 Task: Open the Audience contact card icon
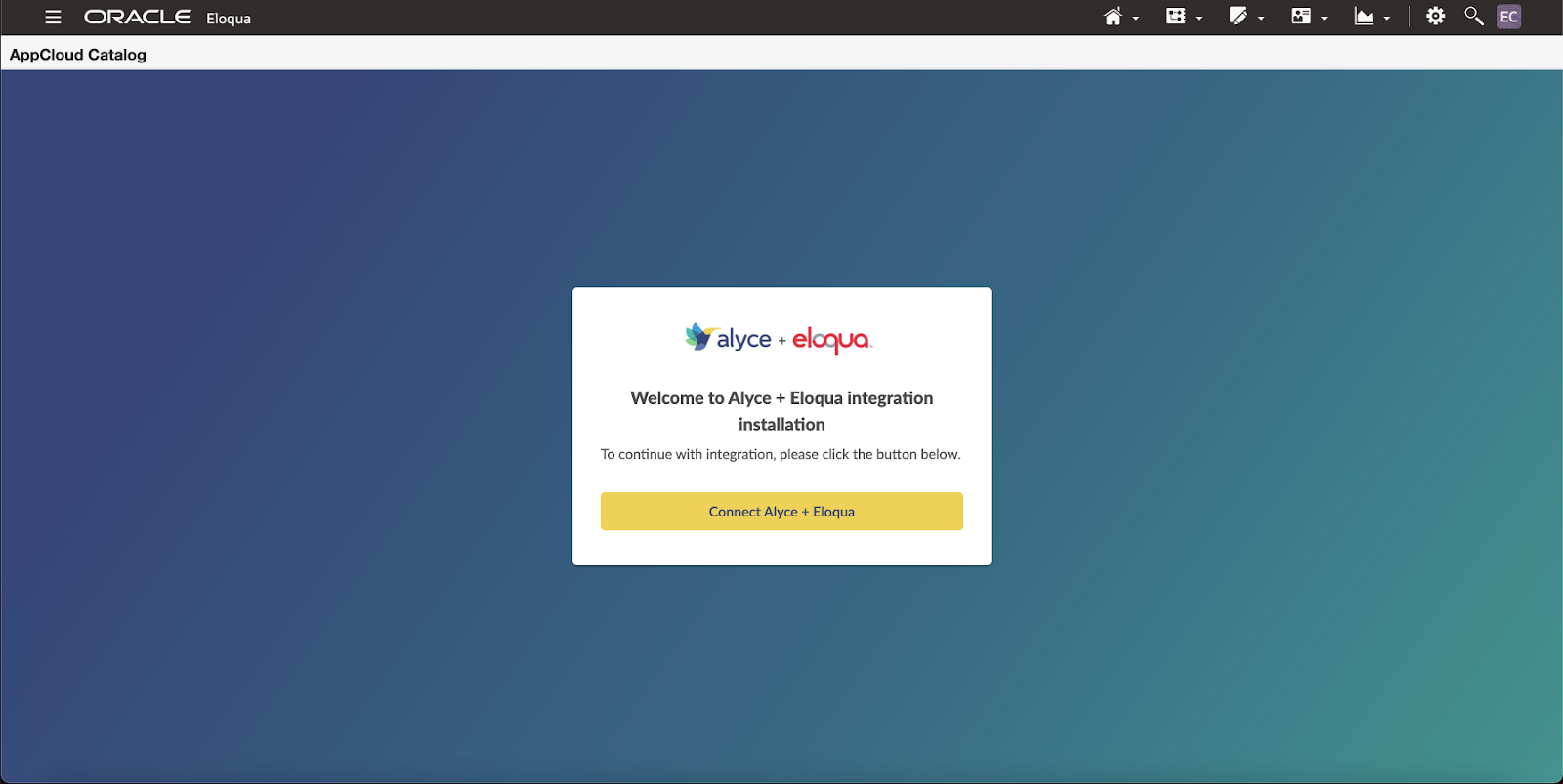click(1301, 17)
